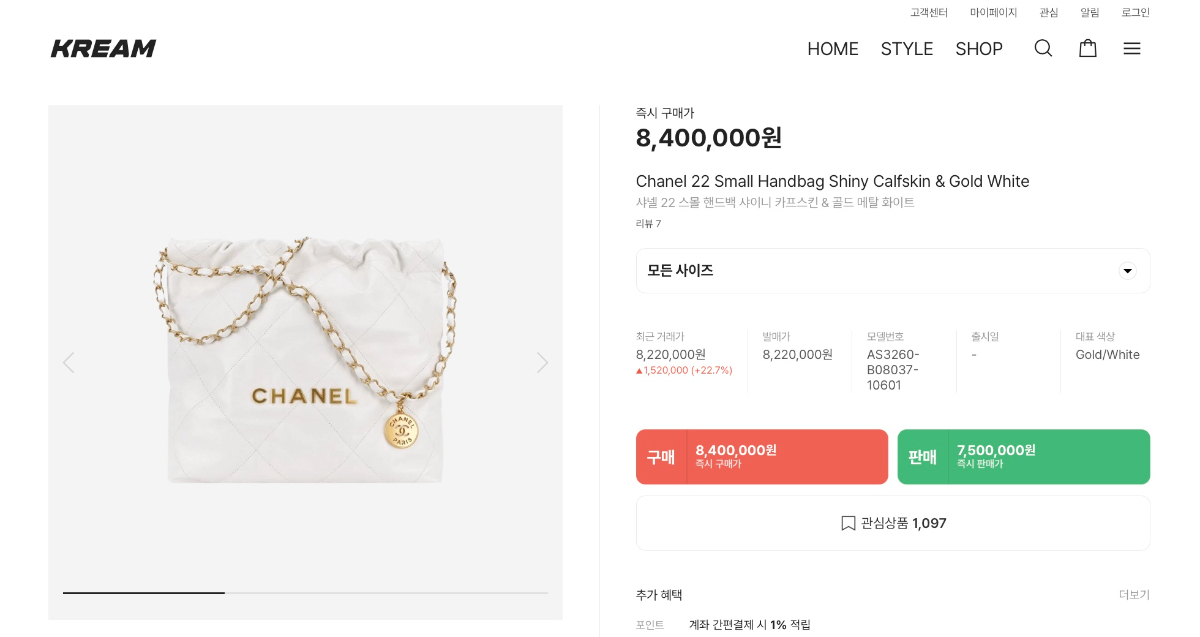Open the search magnifier icon

[x=1043, y=48]
